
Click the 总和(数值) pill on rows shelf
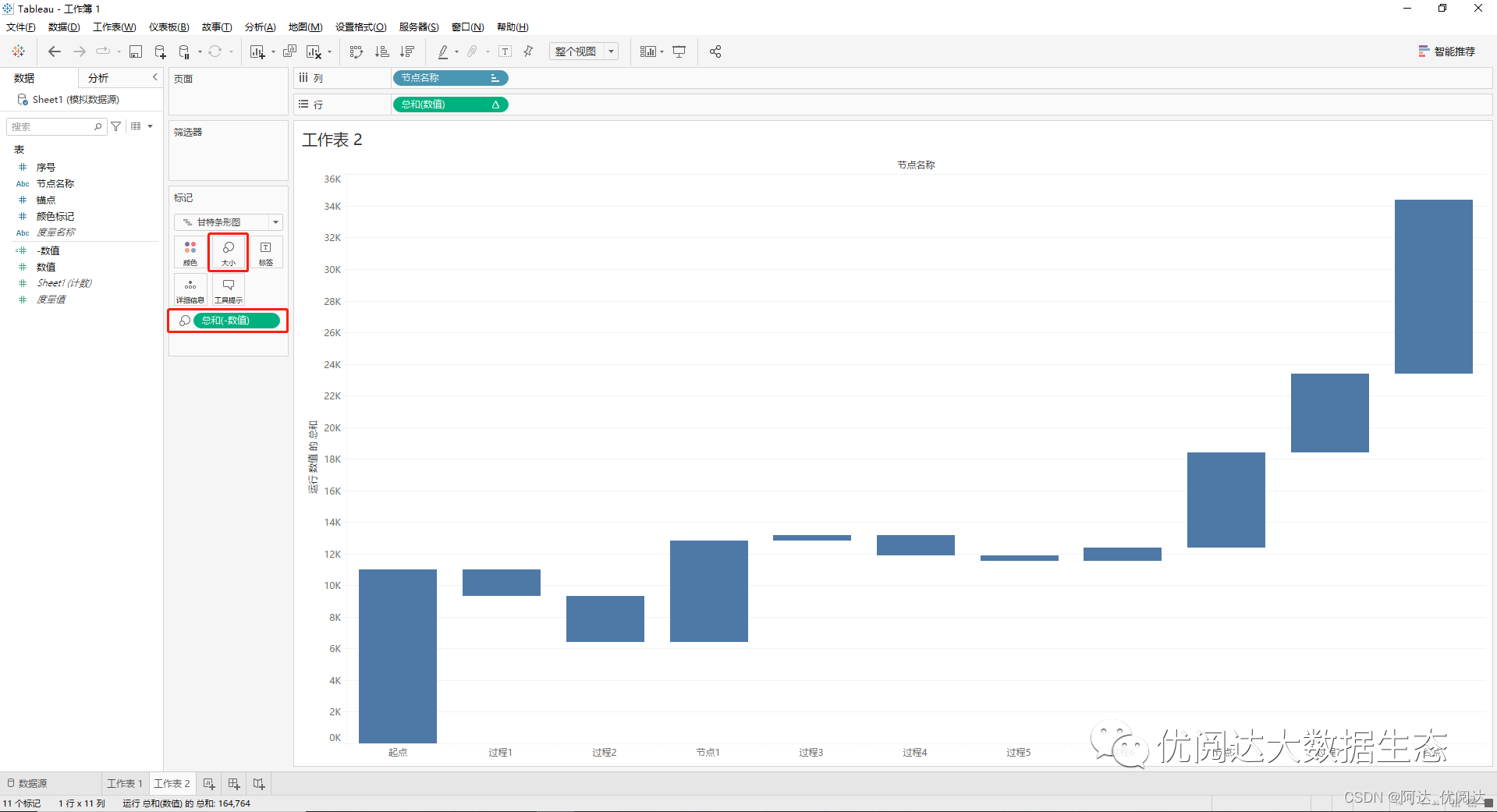450,105
